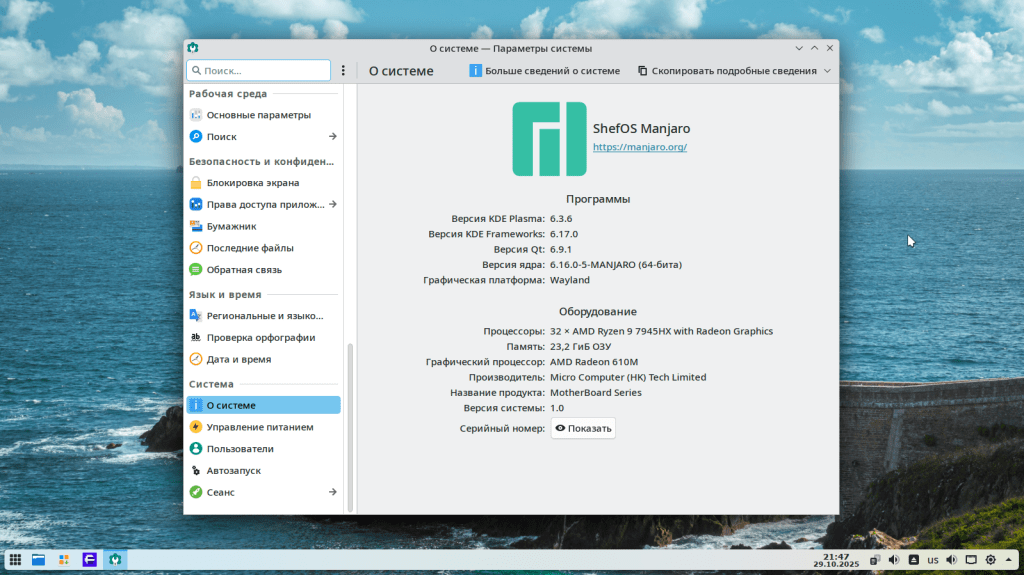Click Больше сведений о системе button
This screenshot has width=1024, height=575.
tap(545, 71)
